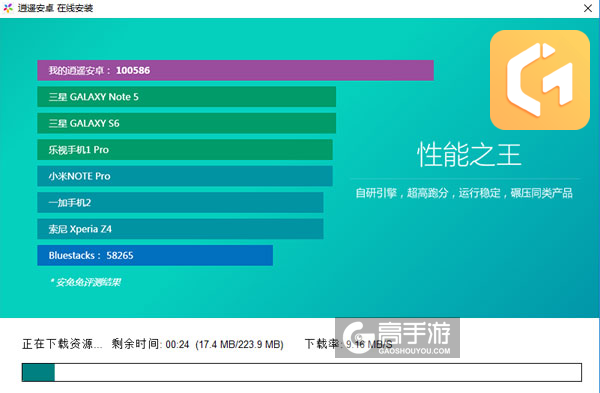The height and width of the screenshot is (393, 600).
Task: Select the 三星 GALAXY Note 5 bar
Action: coord(187,97)
